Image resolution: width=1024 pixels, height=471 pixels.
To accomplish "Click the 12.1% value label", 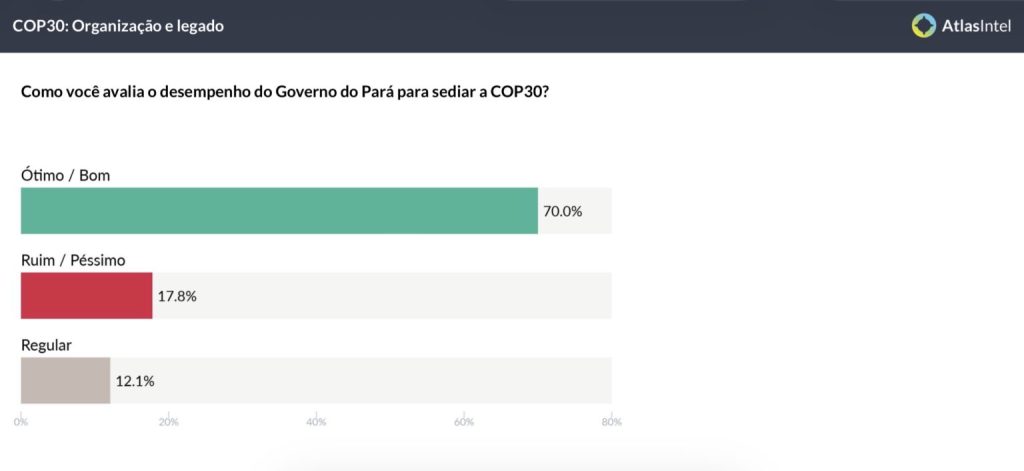I will point(135,381).
